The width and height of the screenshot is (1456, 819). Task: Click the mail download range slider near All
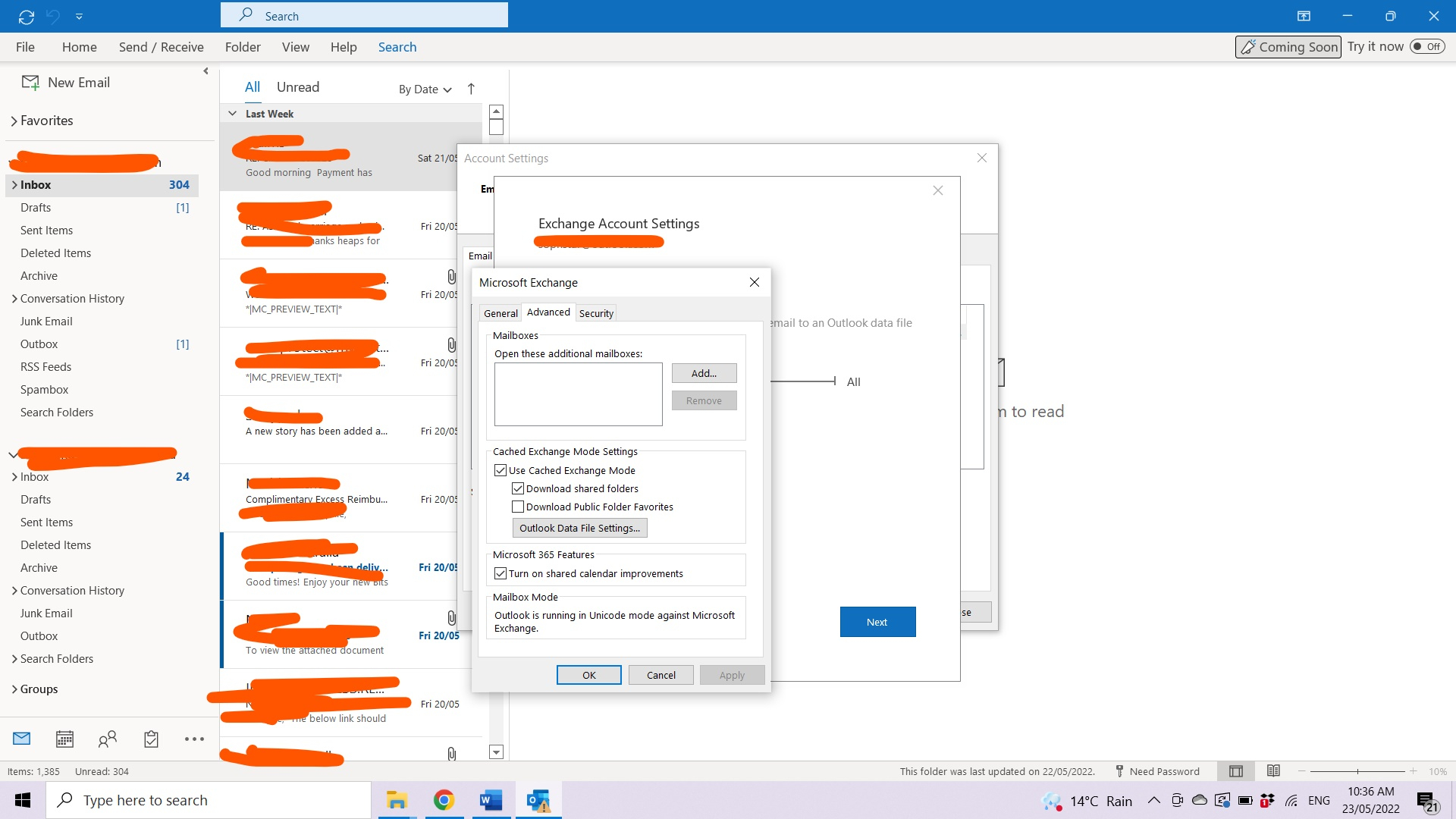pyautogui.click(x=803, y=381)
